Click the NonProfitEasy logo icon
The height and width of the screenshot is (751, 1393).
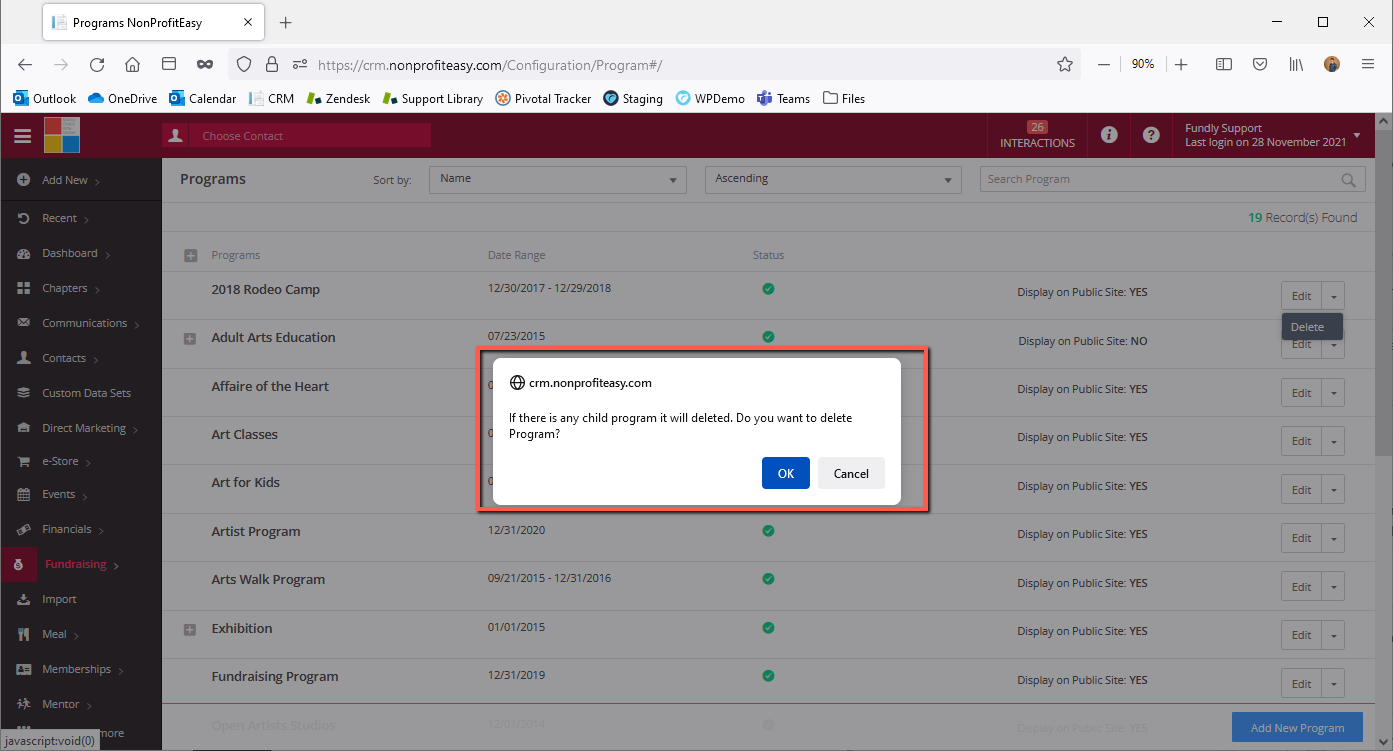[x=62, y=135]
